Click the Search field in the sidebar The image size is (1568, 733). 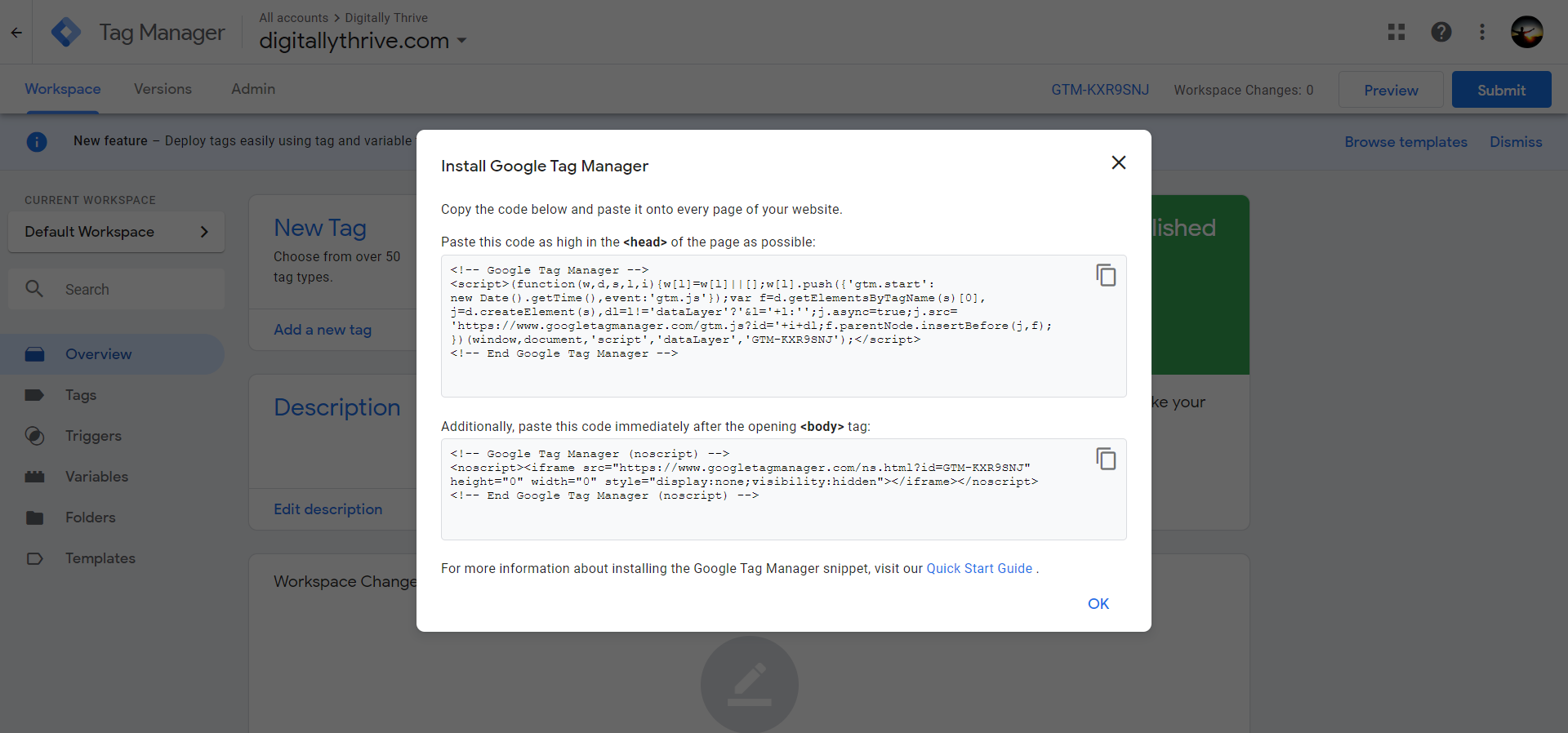tap(116, 289)
